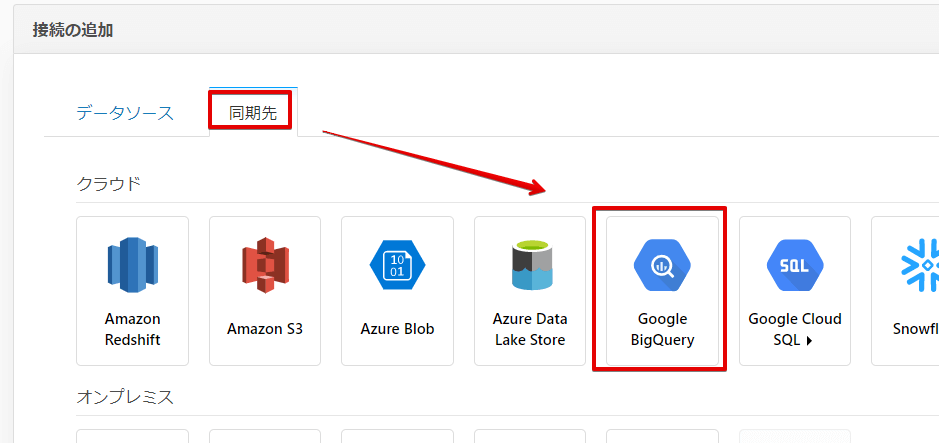This screenshot has height=443, width=939.
Task: Expand the Google Cloud SQL submenu arrow
Action: point(807,340)
